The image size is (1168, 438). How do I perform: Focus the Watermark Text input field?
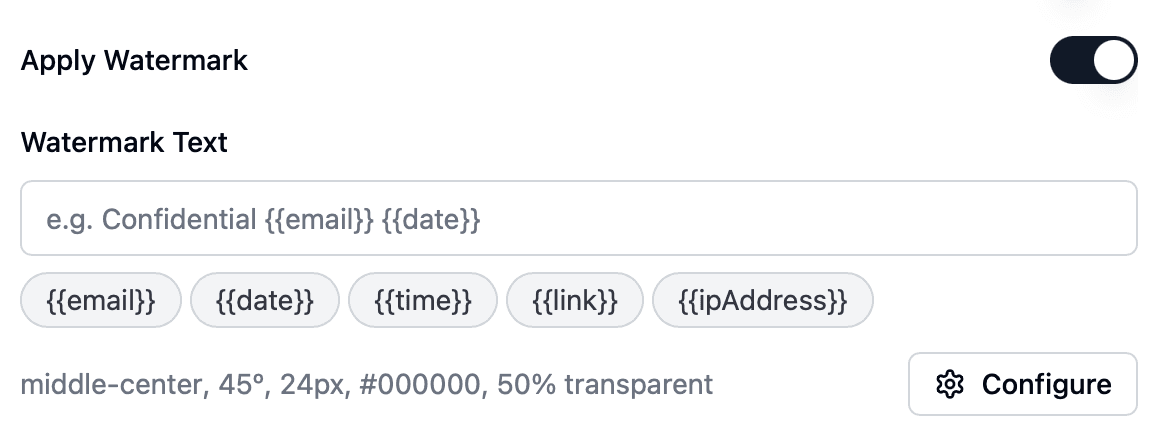tap(578, 219)
